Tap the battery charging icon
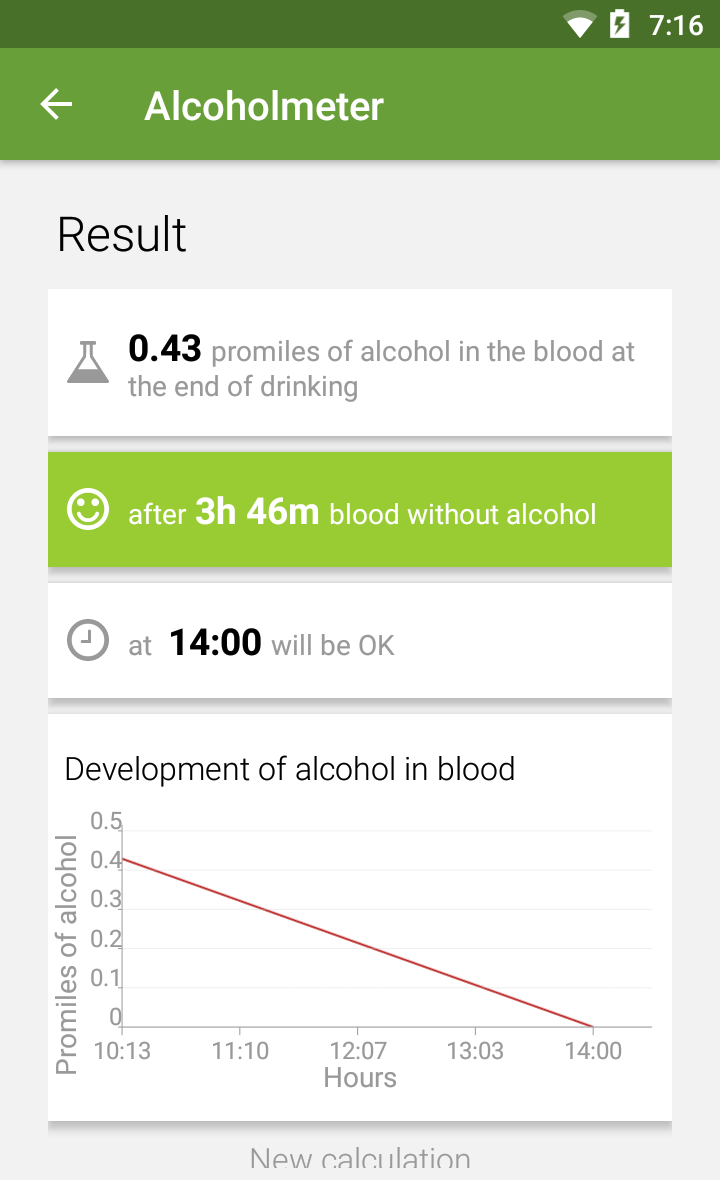Screen dimensions: 720x1180 tap(619, 24)
